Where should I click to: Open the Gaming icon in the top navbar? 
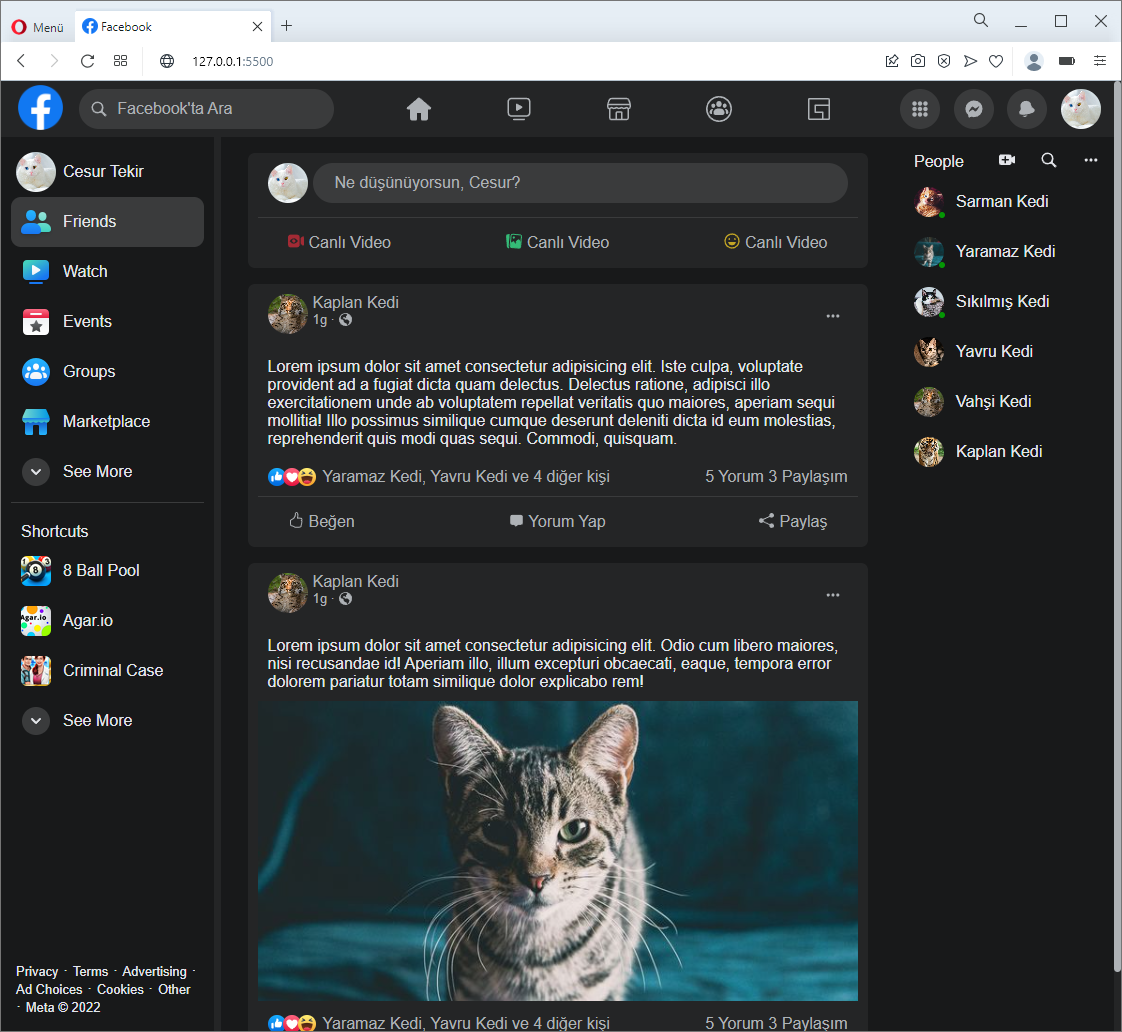click(x=818, y=108)
